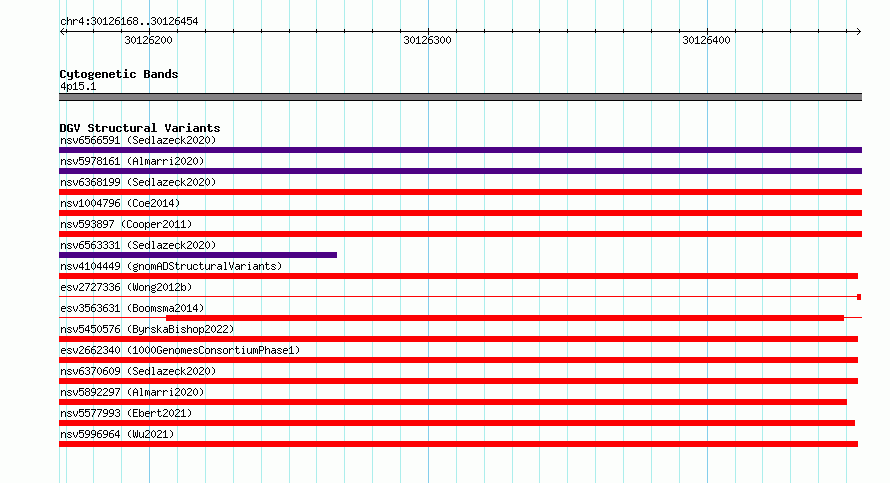Click the red bar of nsv6370609
The image size is (890, 483).
click(x=459, y=381)
